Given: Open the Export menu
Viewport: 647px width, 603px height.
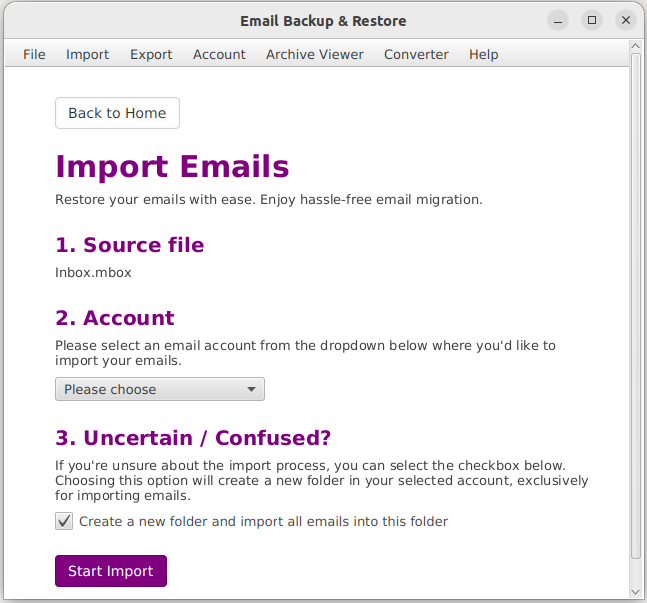Looking at the screenshot, I should [151, 54].
